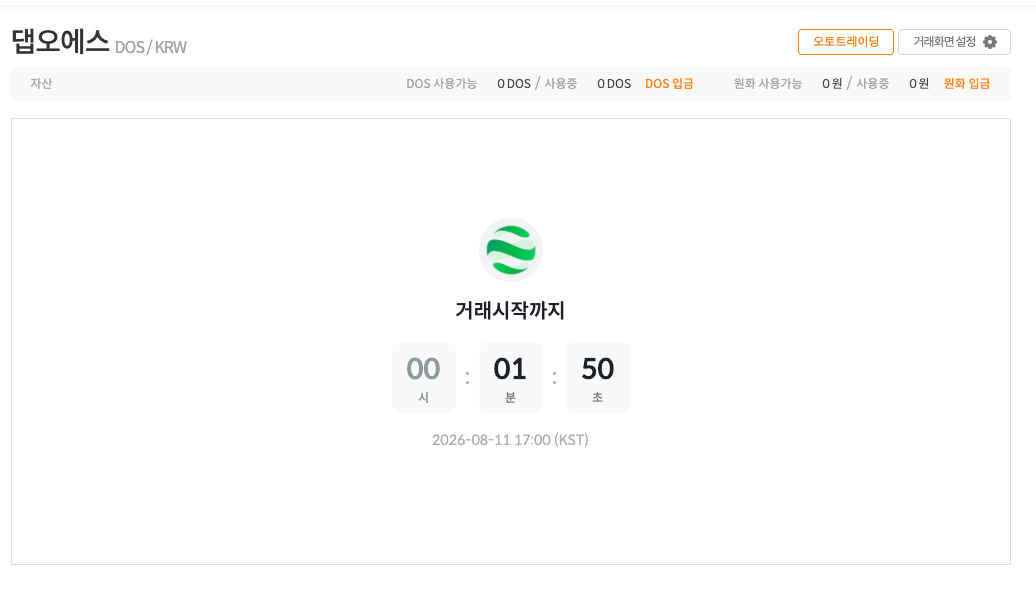Image resolution: width=1036 pixels, height=600 pixels.
Task: Select the 댑오에스 coin title
Action: point(60,42)
